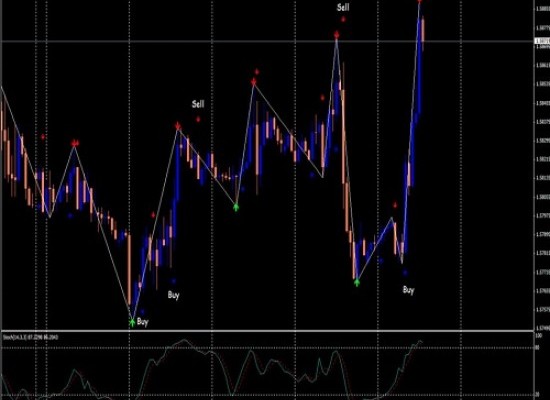Select the red arrow on the peak just below the top Sell label
This screenshot has height=400, width=550.
pos(337,35)
